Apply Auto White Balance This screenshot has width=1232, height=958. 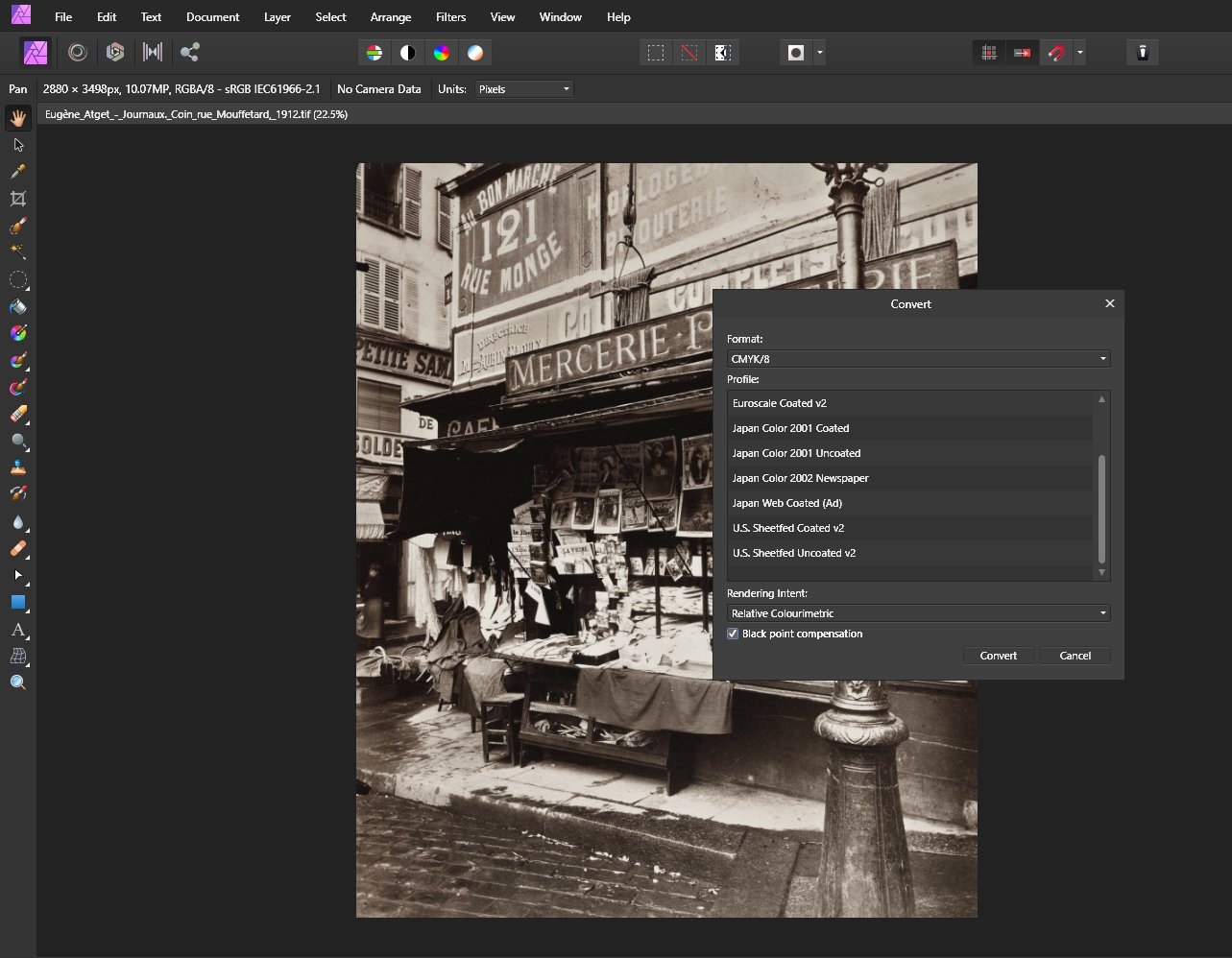click(475, 53)
